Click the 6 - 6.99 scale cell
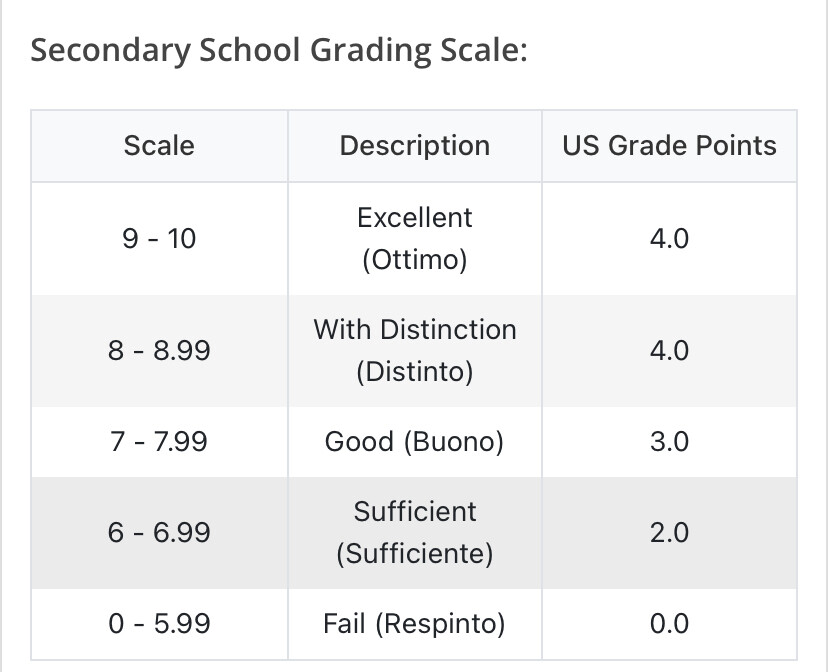828x672 pixels. (159, 533)
